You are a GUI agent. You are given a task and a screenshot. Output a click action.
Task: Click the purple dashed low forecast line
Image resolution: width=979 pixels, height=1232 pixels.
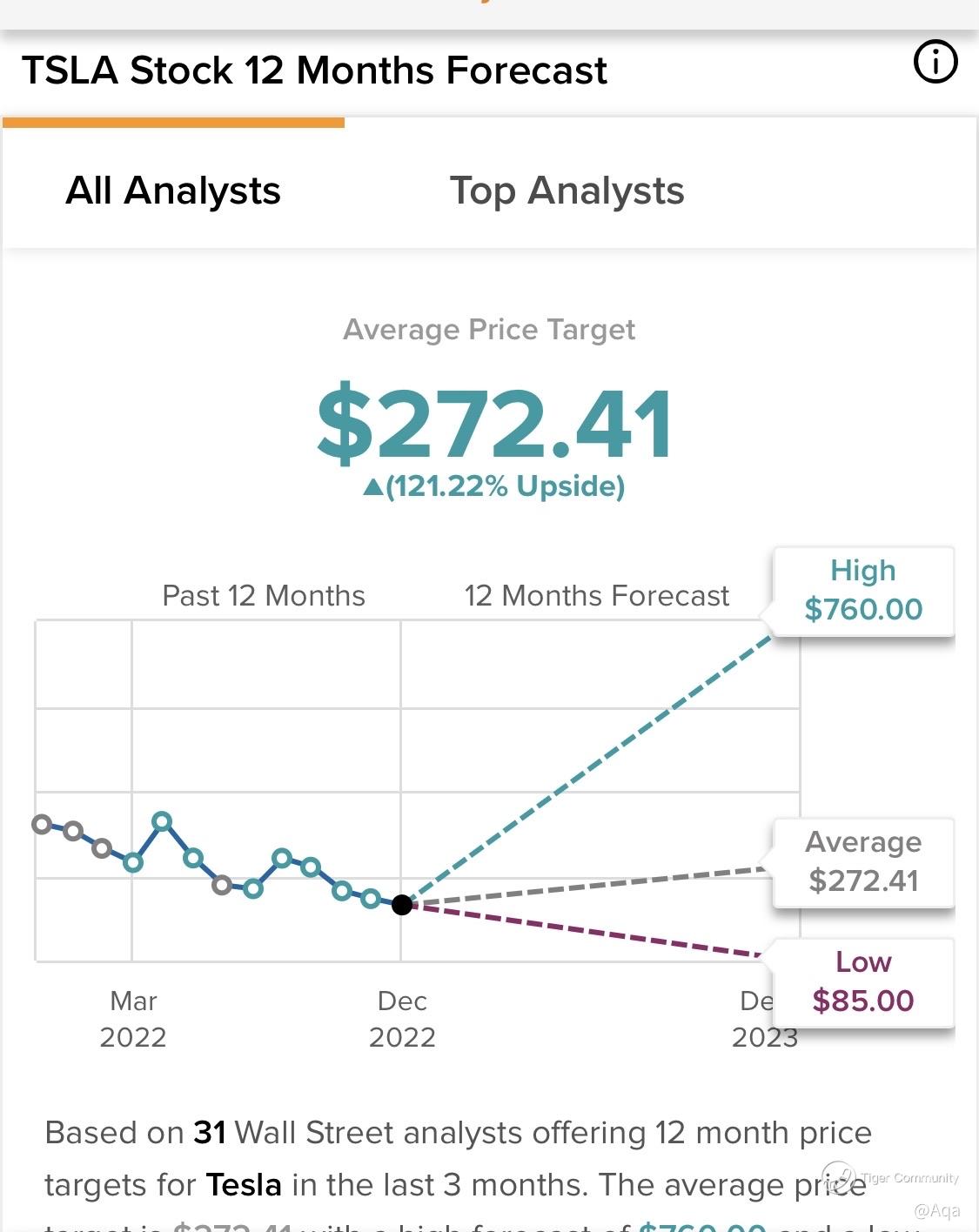pos(585,930)
